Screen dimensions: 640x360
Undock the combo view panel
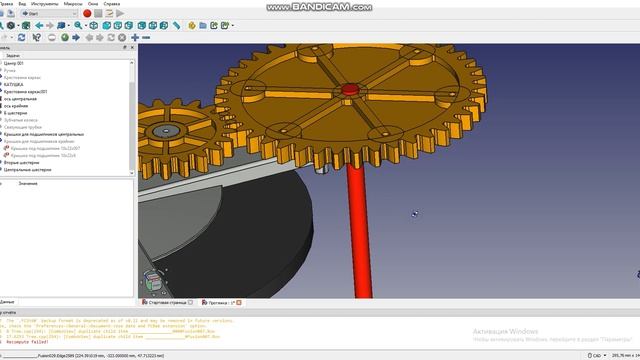coord(125,47)
